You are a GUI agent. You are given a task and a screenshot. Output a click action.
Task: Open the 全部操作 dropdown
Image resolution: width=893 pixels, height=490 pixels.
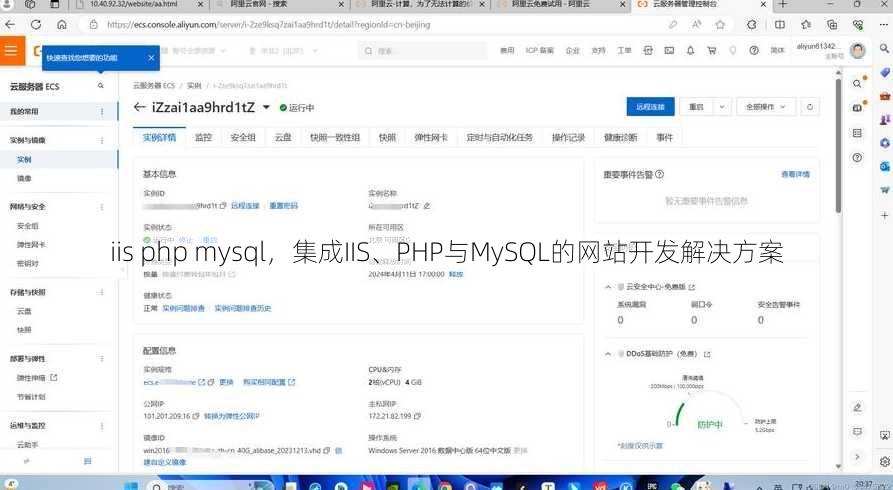click(765, 107)
